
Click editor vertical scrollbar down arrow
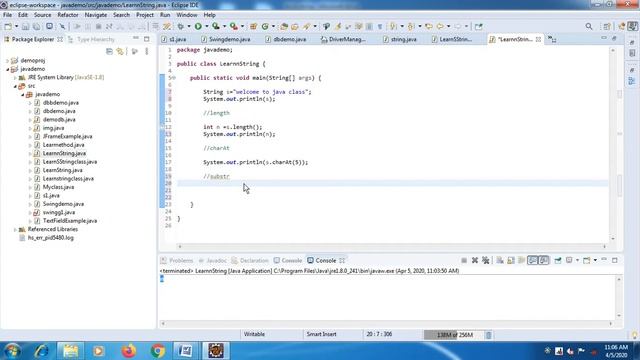click(613, 239)
